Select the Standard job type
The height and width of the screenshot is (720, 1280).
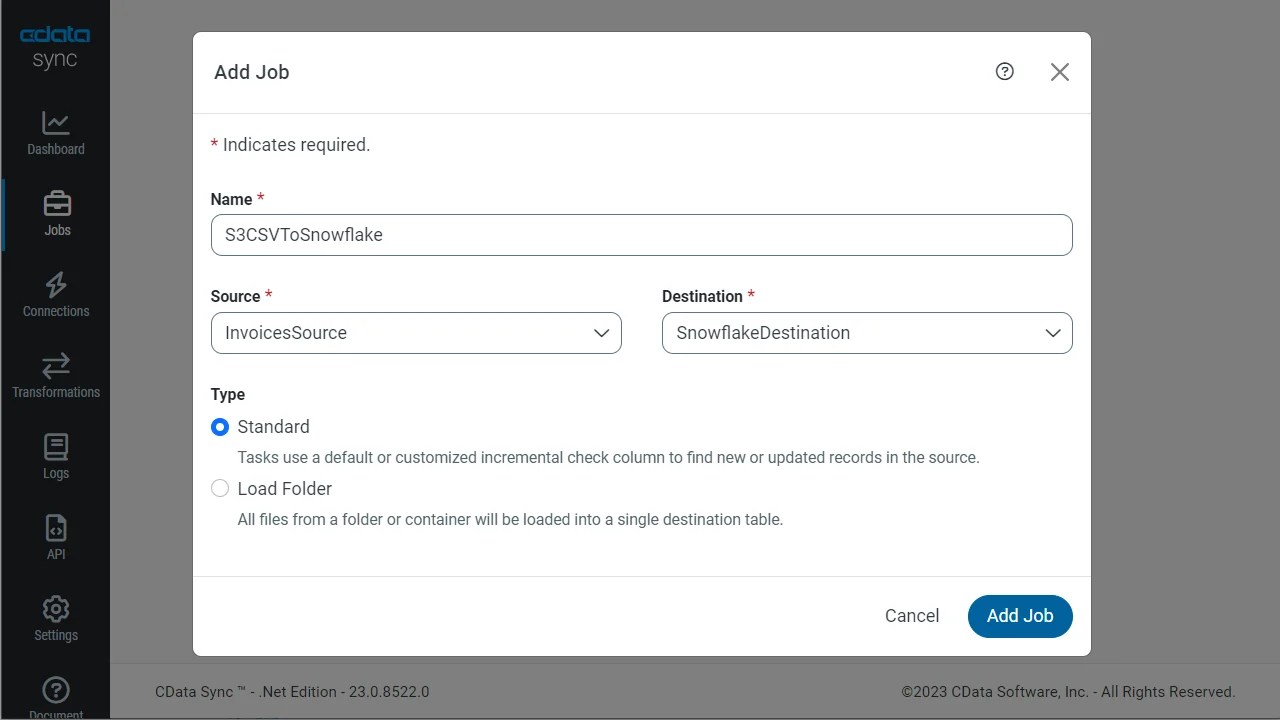[x=219, y=427]
